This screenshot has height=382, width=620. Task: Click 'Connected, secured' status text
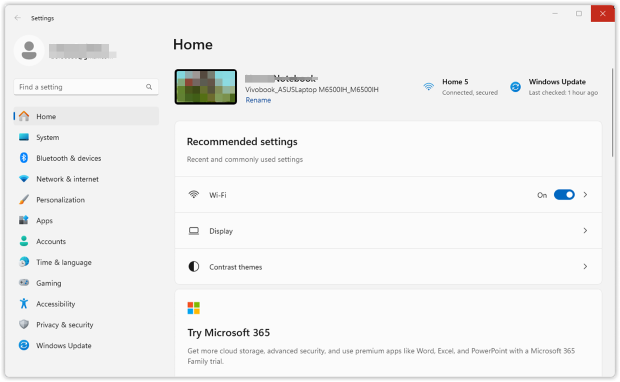(x=470, y=93)
